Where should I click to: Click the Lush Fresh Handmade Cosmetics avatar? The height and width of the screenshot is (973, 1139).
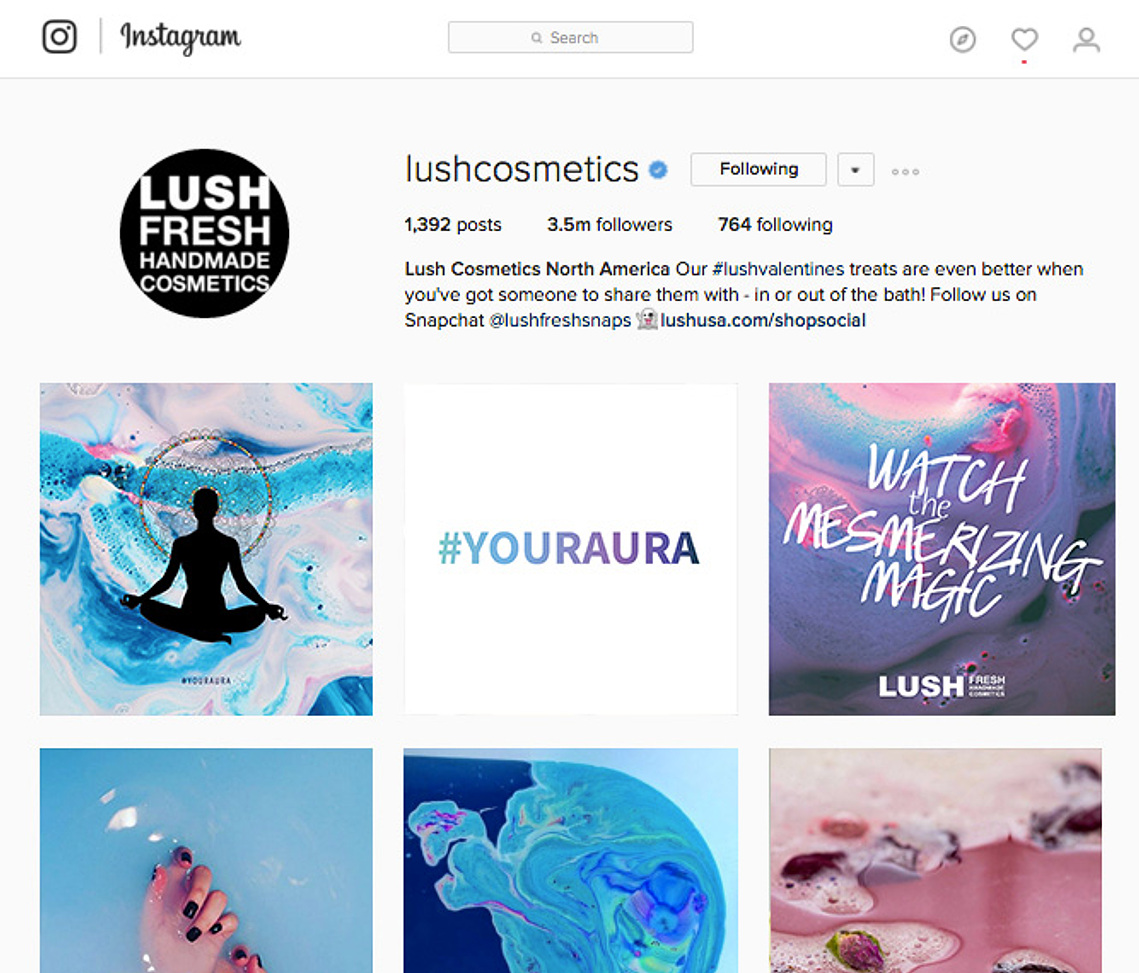pyautogui.click(x=204, y=233)
